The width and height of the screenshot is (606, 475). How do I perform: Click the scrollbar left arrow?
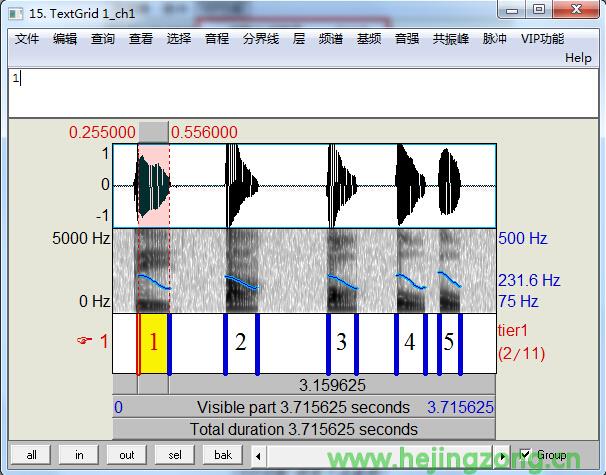point(258,455)
